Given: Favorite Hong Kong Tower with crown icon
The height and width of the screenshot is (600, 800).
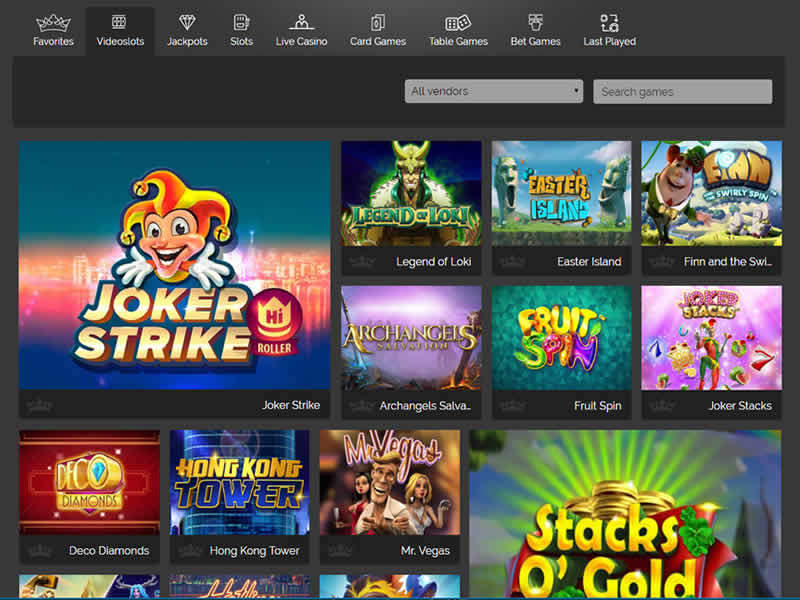Looking at the screenshot, I should [190, 551].
